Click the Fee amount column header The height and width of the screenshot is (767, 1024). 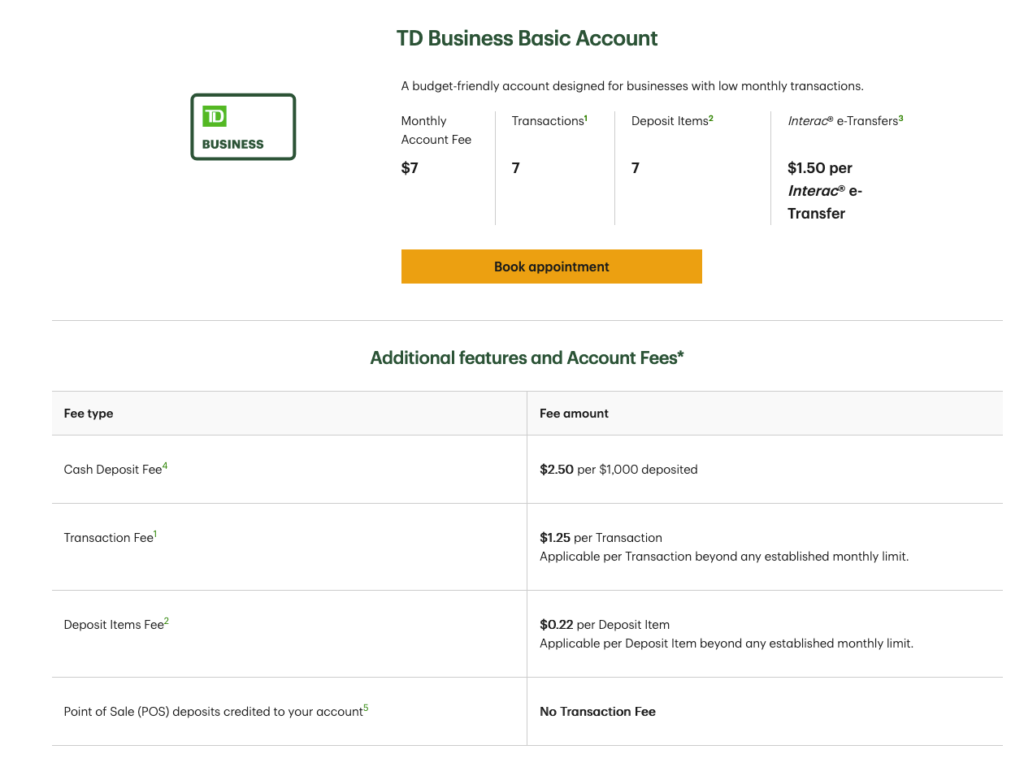coord(574,413)
